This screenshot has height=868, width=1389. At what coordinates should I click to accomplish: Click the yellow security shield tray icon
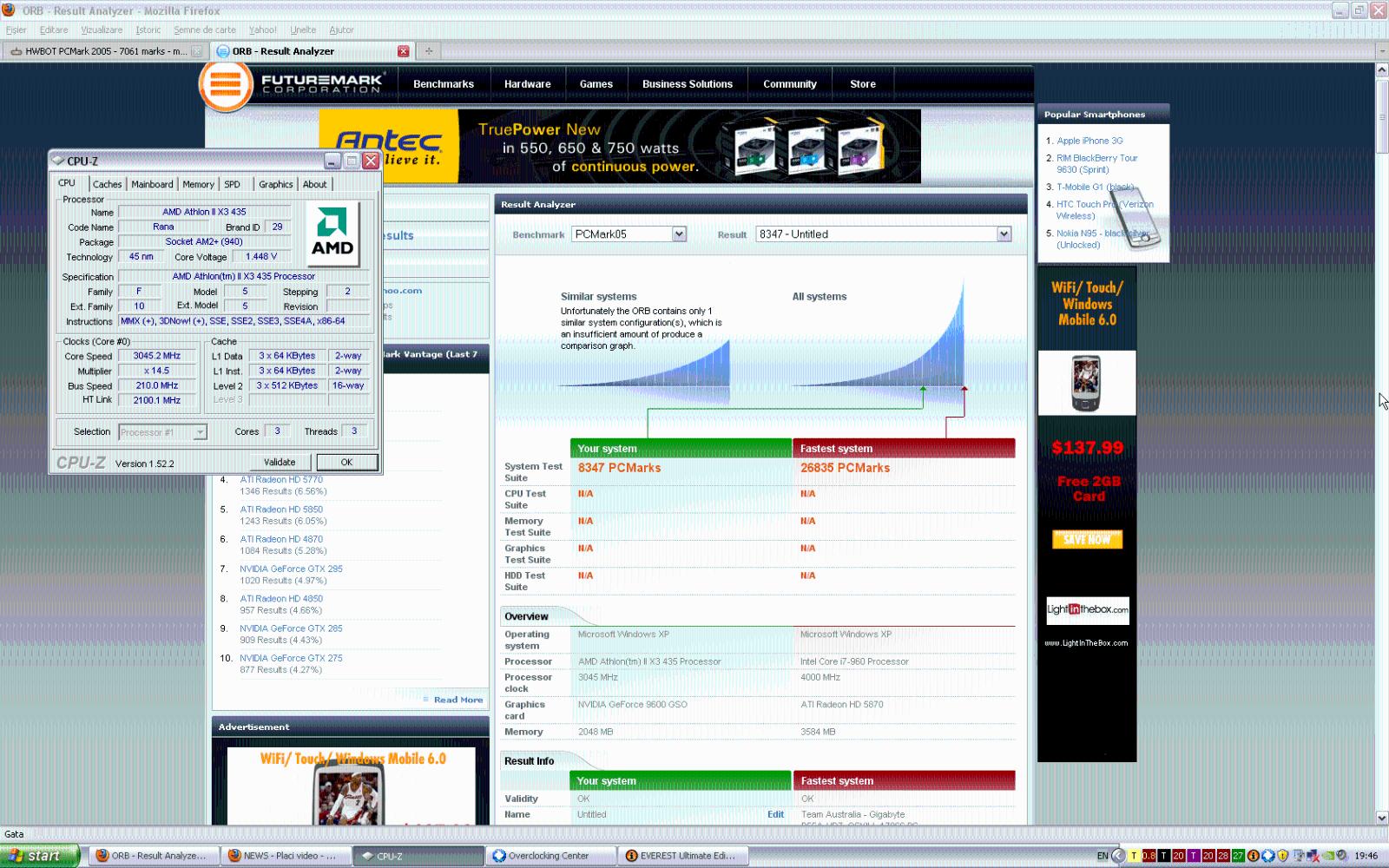[1283, 856]
